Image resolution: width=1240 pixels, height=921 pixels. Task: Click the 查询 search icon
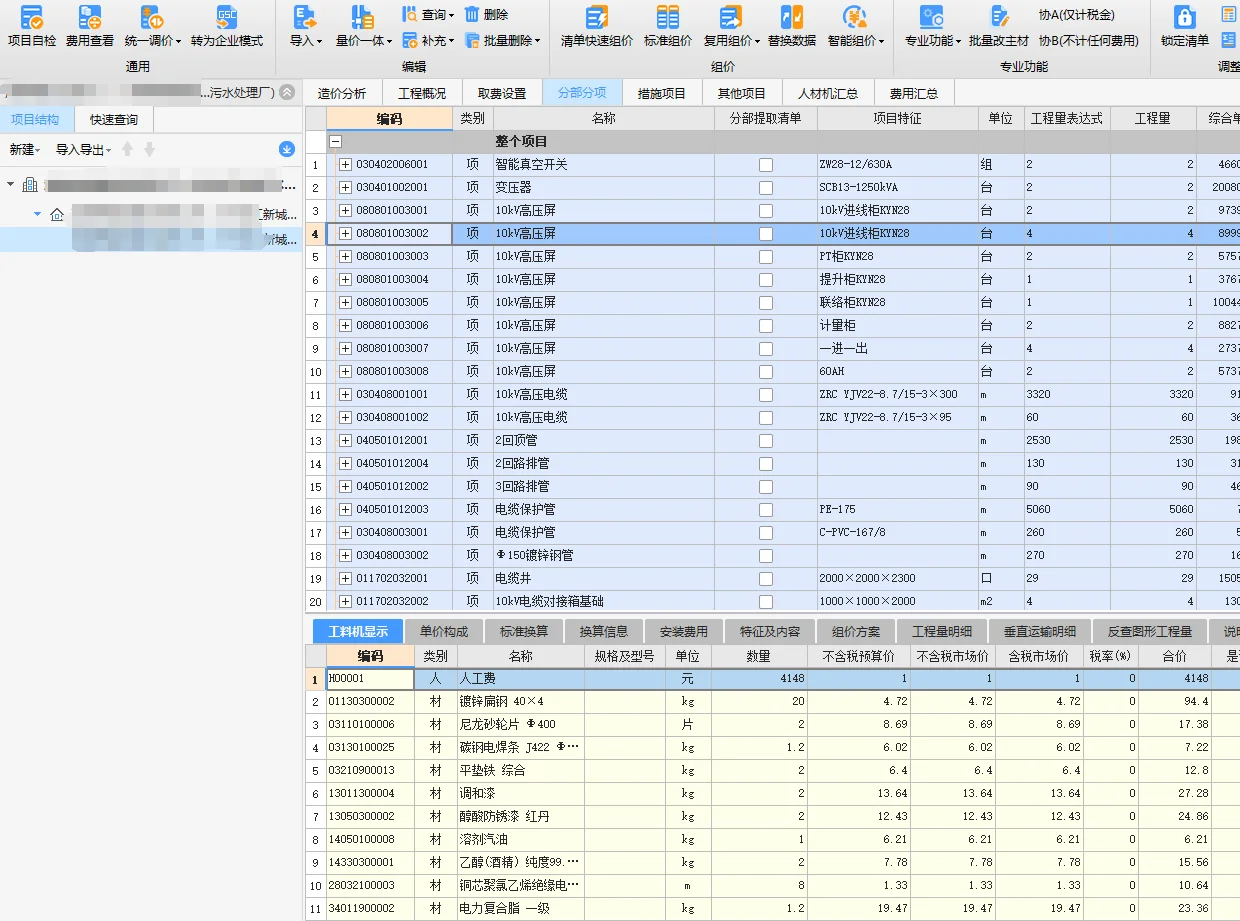click(410, 15)
